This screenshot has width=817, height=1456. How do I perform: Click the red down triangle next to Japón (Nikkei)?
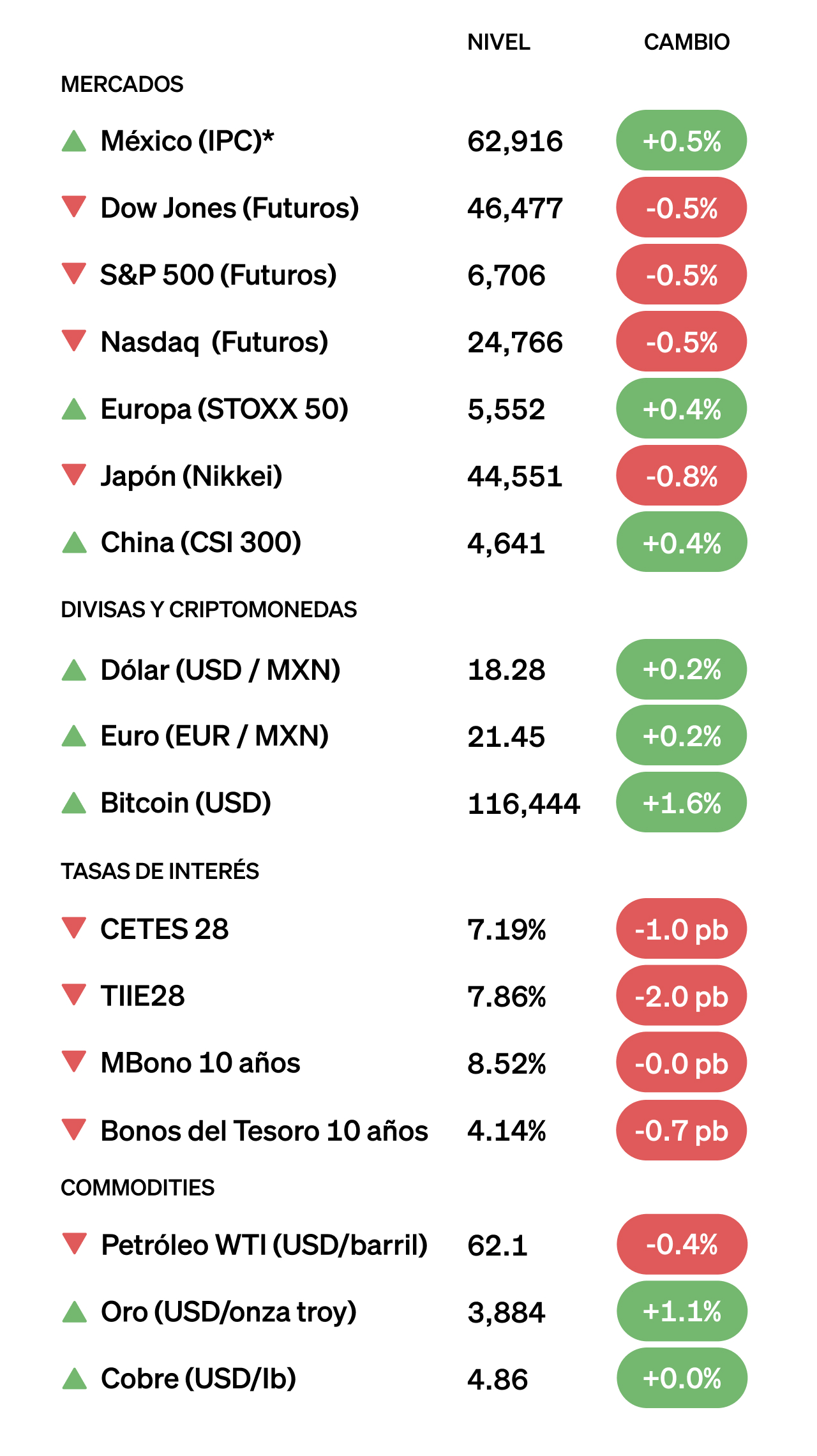coord(74,474)
